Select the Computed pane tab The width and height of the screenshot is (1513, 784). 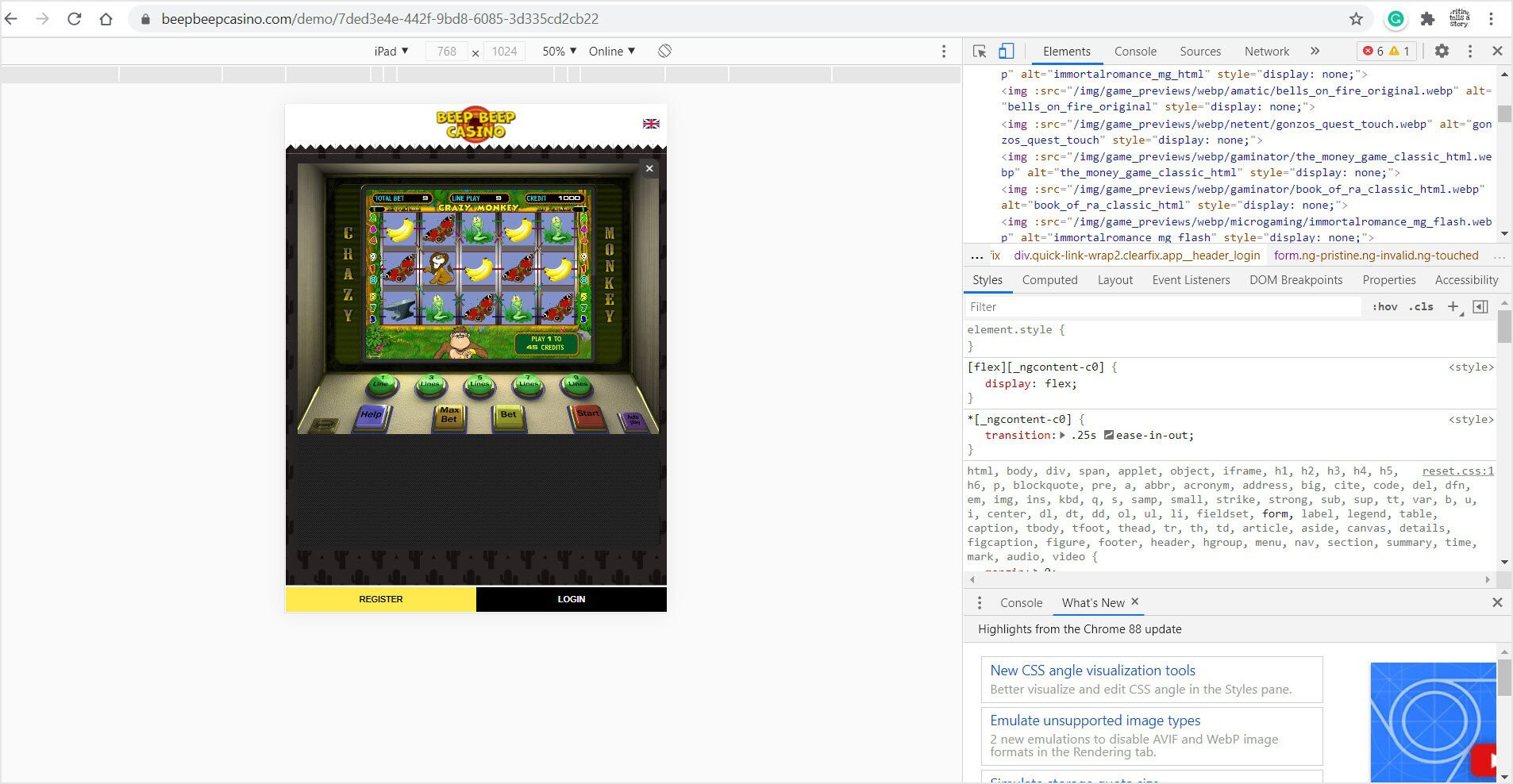1049,280
